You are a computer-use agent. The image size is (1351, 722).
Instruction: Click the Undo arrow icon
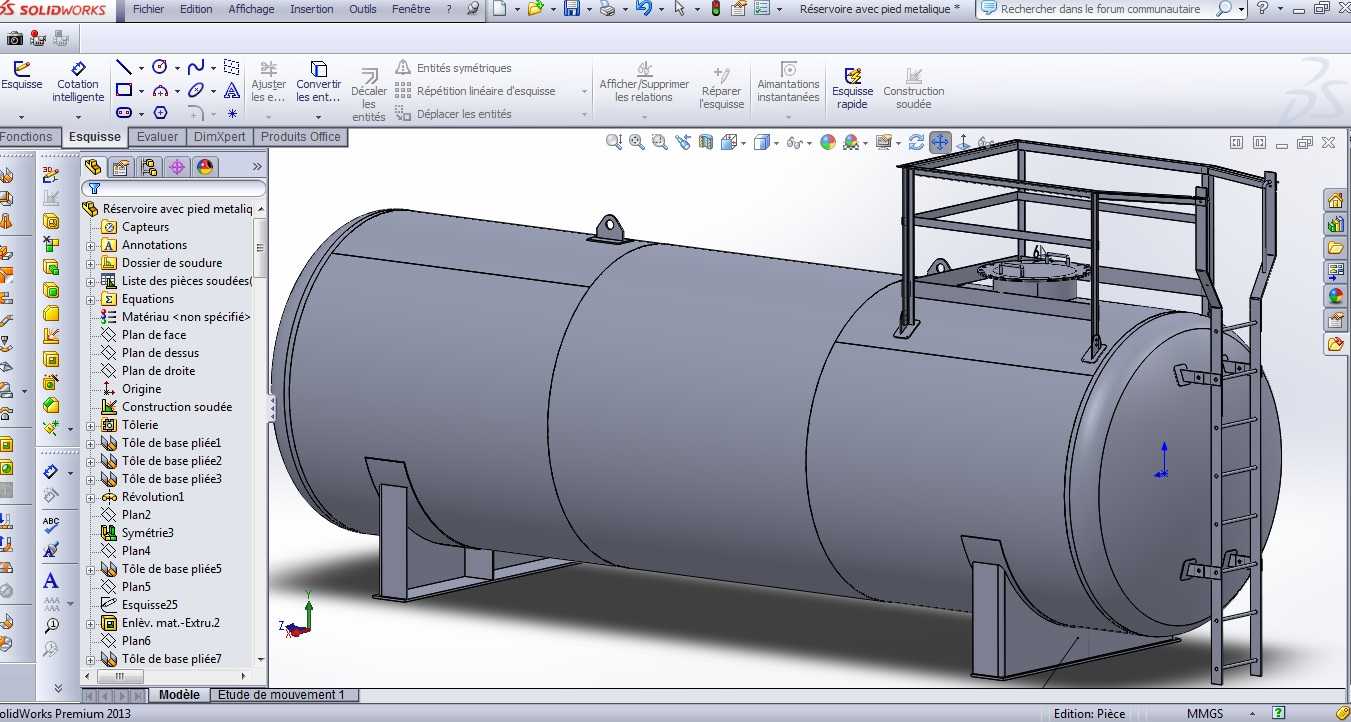643,9
